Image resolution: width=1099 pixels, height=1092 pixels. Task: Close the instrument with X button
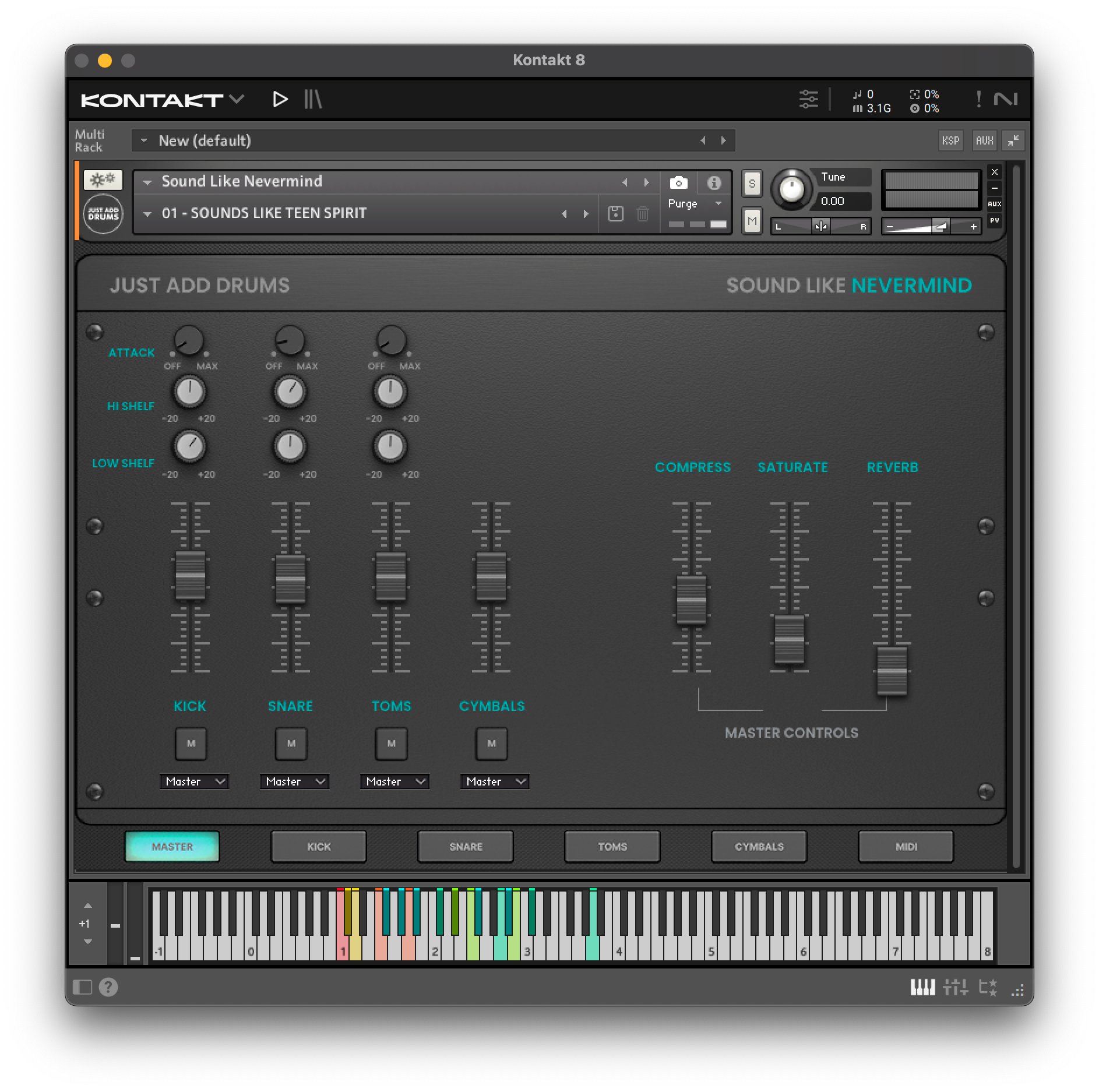[x=995, y=172]
